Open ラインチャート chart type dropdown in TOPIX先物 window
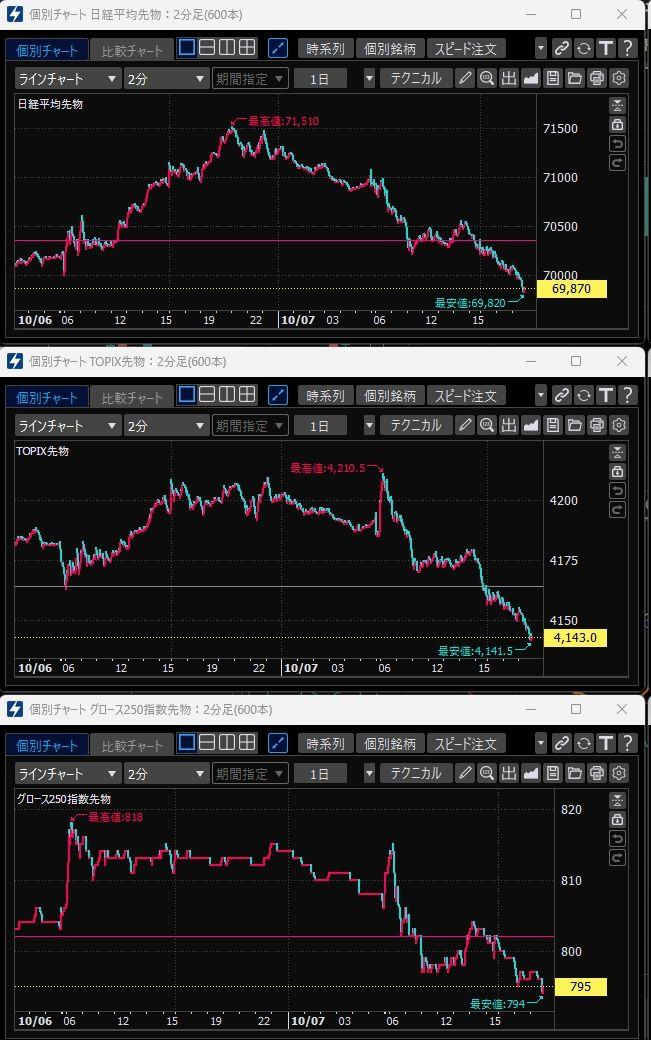Screen dimensions: 651x1040 pyautogui.click(x=67, y=426)
